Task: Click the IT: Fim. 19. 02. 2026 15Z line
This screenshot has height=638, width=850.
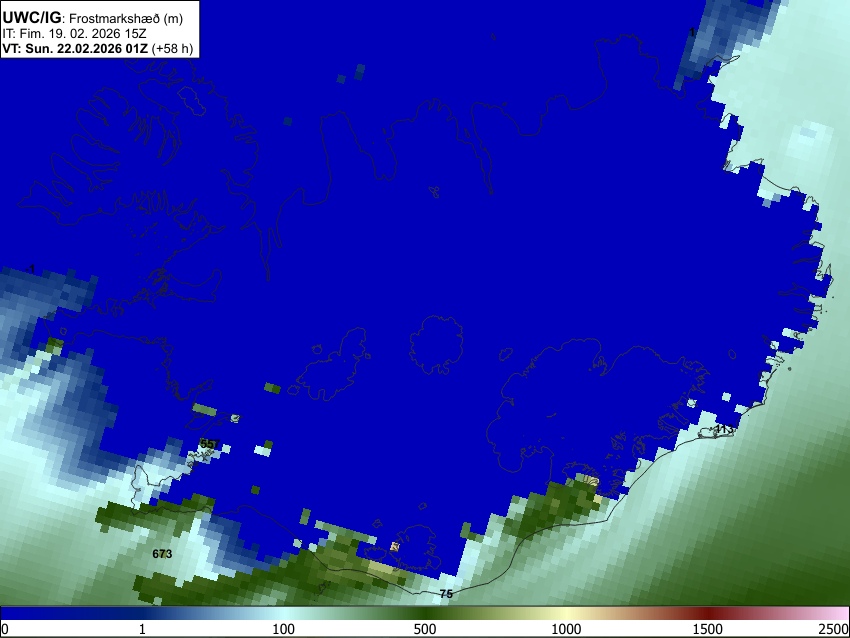Action: [74, 34]
